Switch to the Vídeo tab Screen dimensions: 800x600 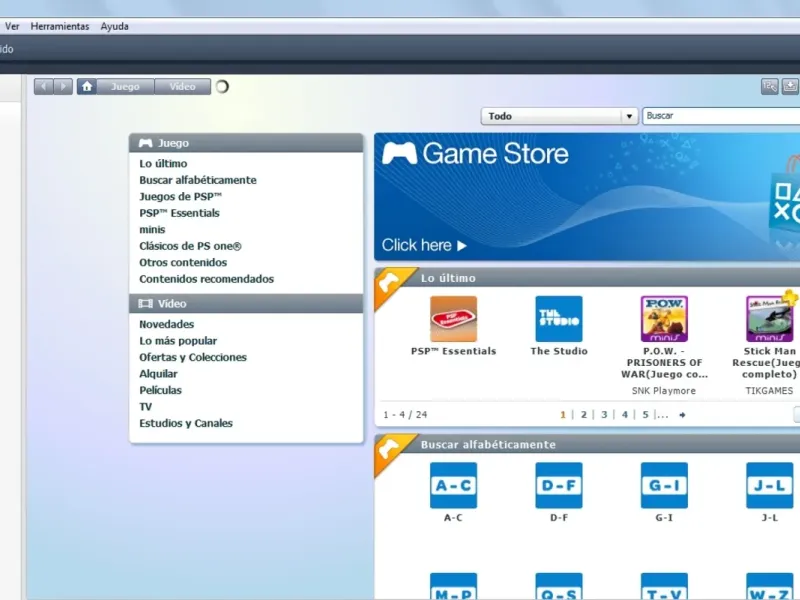[183, 87]
